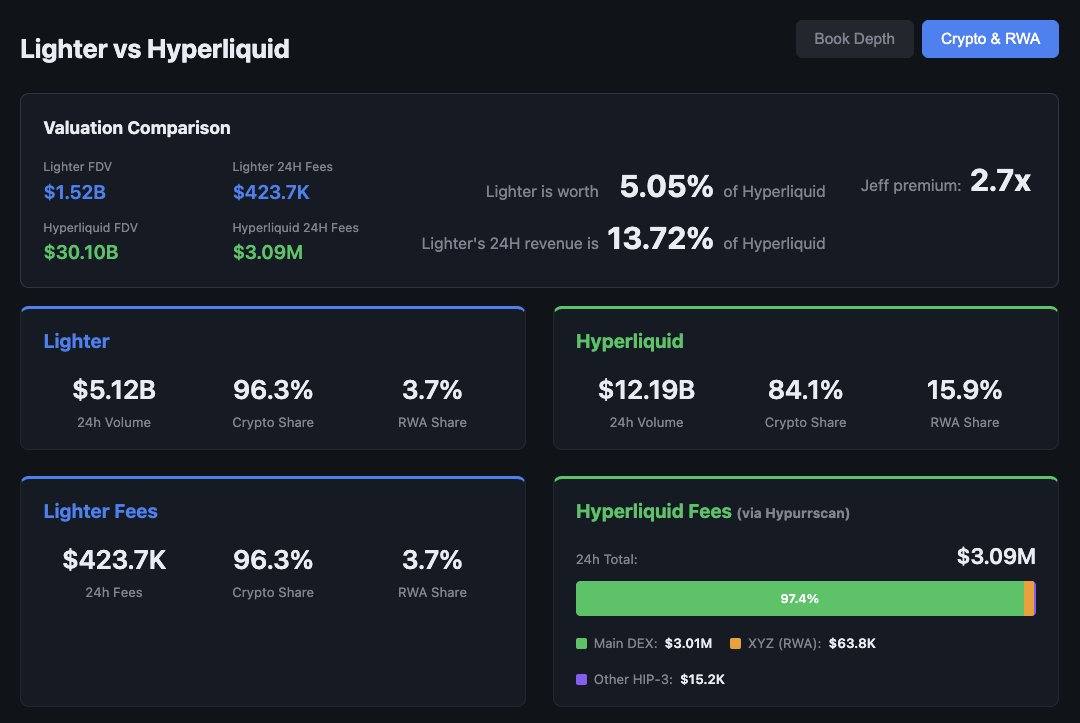1080x723 pixels.
Task: Click the orange XYZ (RWA) legend swatch
Action: [735, 644]
